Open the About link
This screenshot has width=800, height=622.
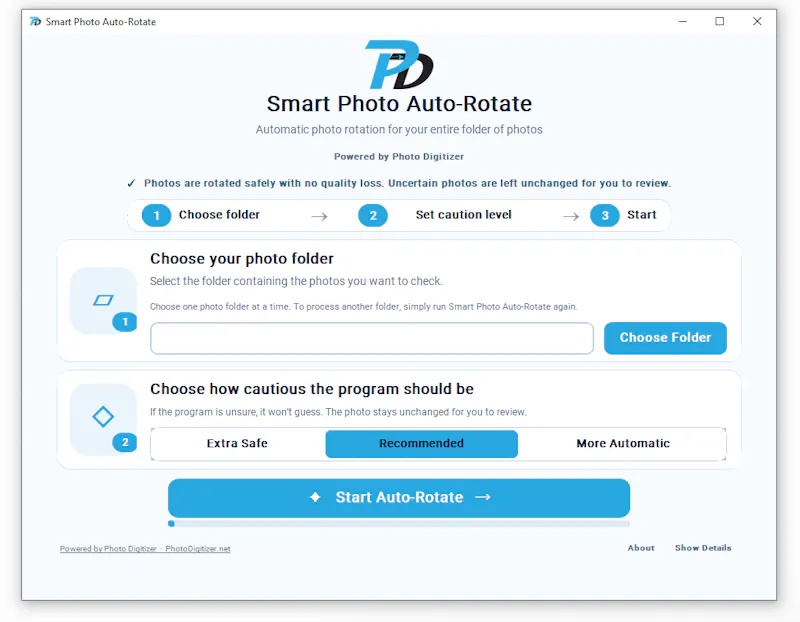641,548
